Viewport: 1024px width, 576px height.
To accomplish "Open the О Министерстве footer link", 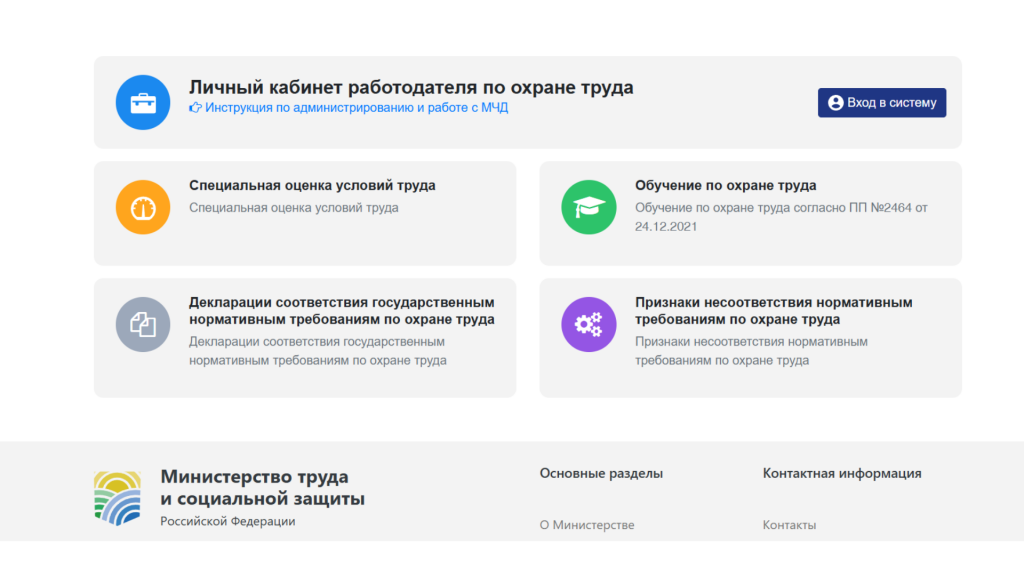I will pos(586,525).
